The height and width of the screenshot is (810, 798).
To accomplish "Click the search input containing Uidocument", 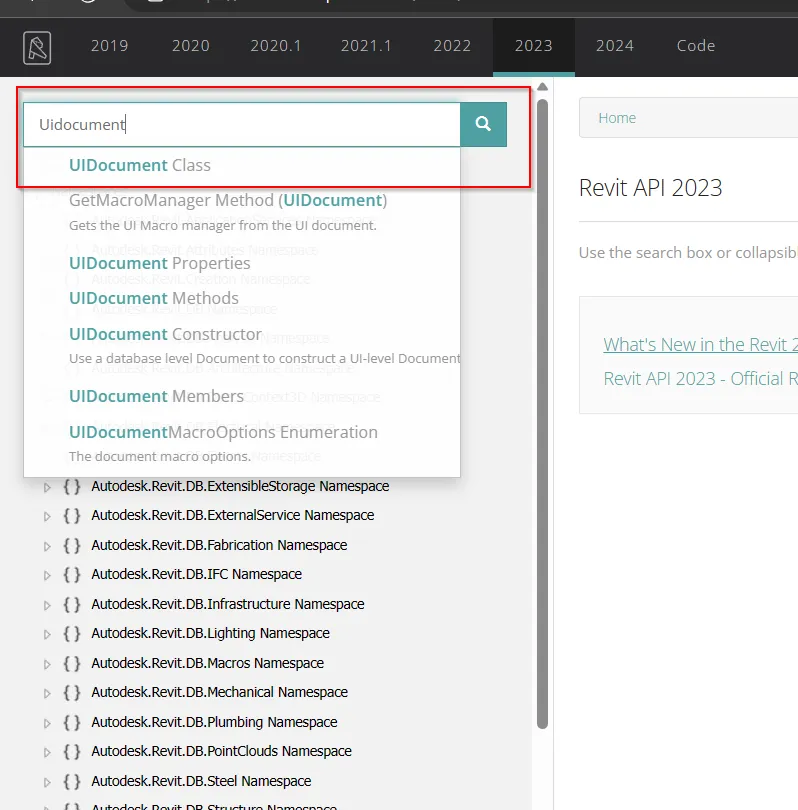I will 242,124.
